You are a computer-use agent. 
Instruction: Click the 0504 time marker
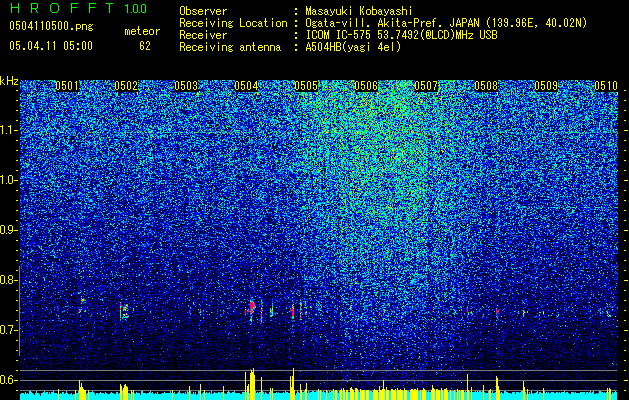coord(246,86)
